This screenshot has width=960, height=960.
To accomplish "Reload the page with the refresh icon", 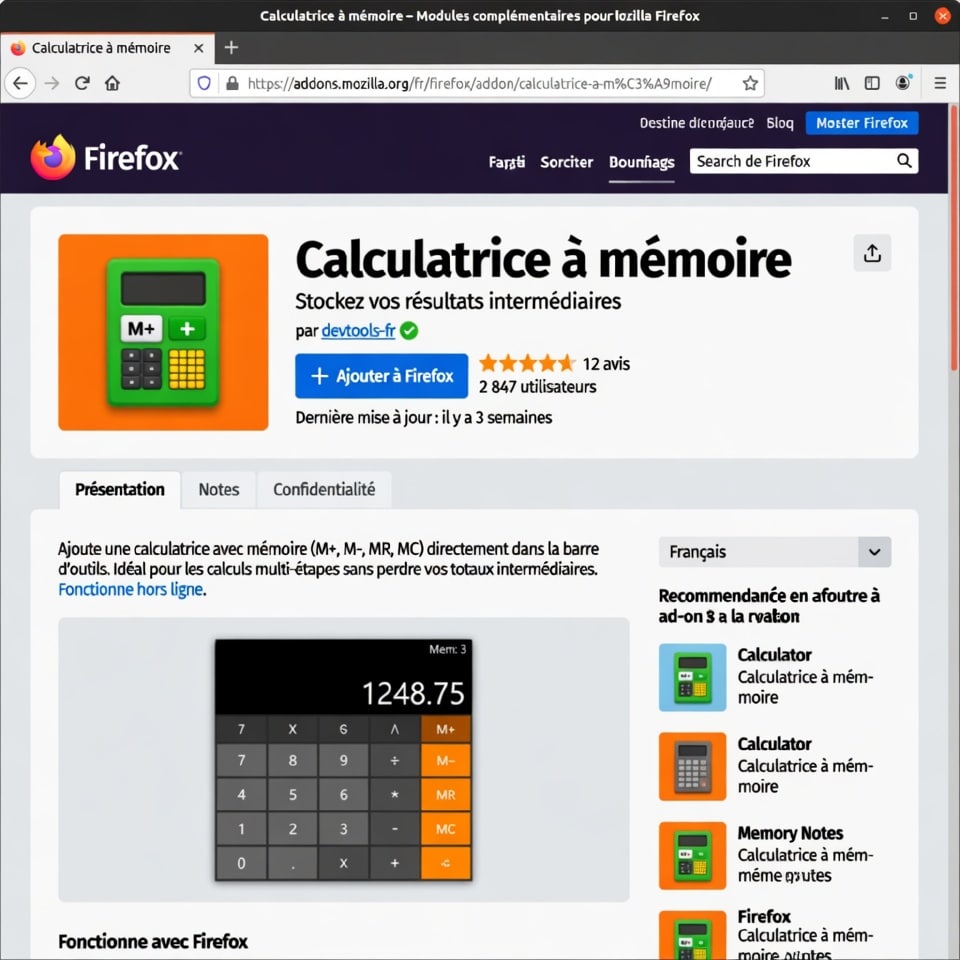I will pyautogui.click(x=82, y=83).
